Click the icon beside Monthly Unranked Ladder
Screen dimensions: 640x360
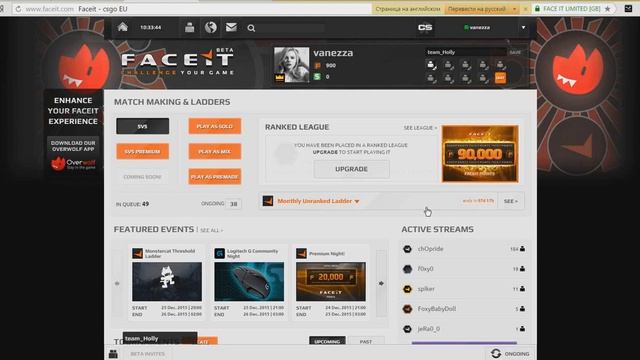click(x=268, y=201)
